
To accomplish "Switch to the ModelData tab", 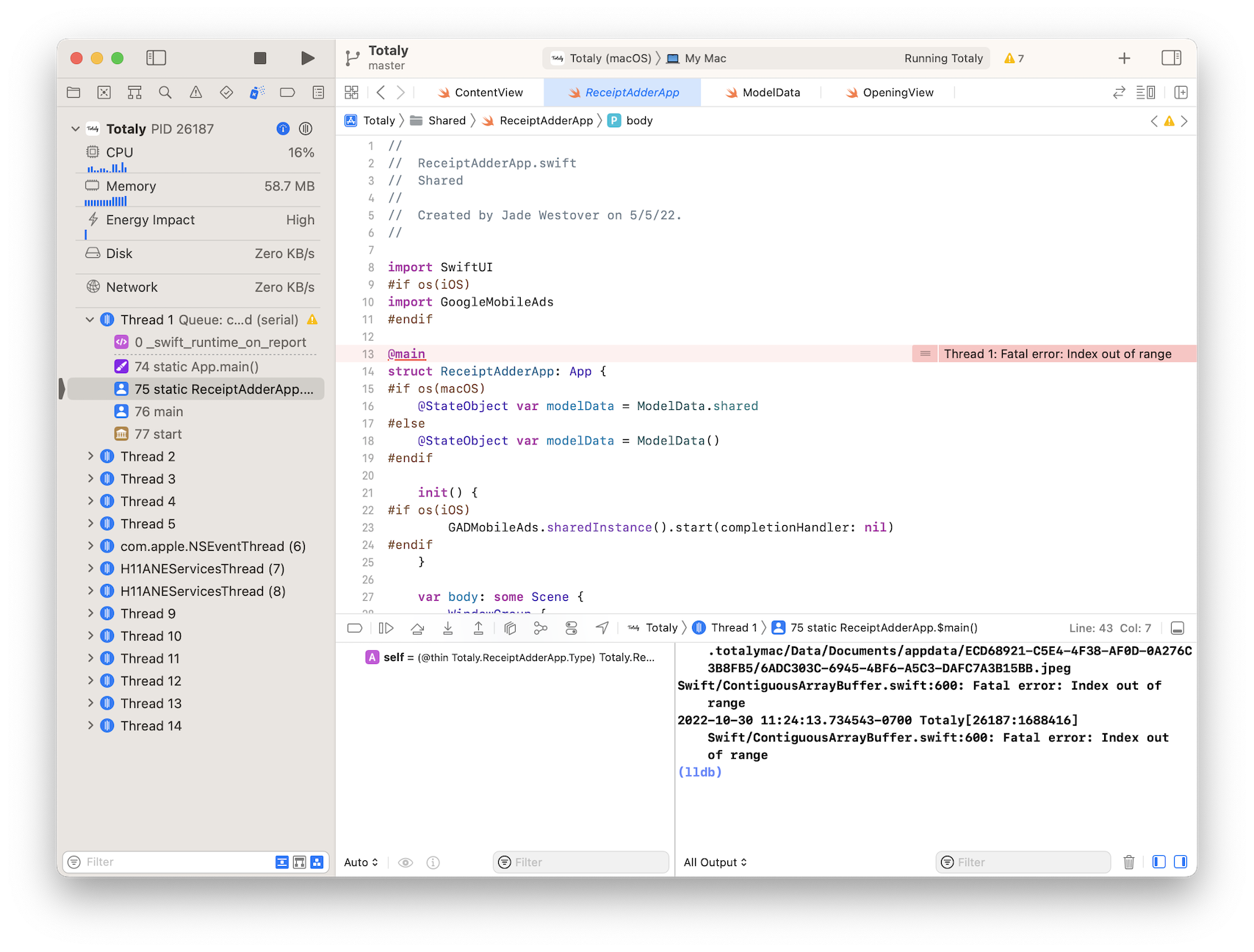I will (763, 93).
